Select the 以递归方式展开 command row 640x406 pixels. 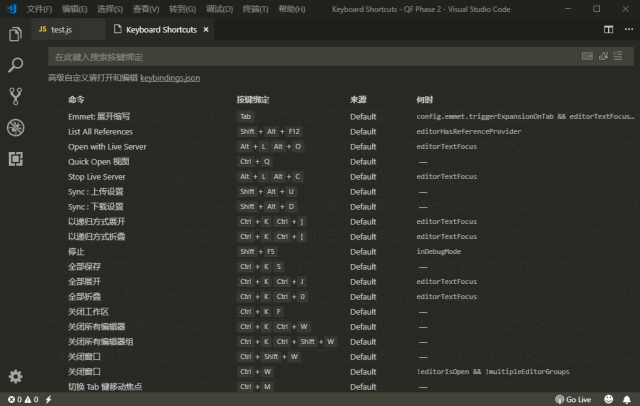342,222
